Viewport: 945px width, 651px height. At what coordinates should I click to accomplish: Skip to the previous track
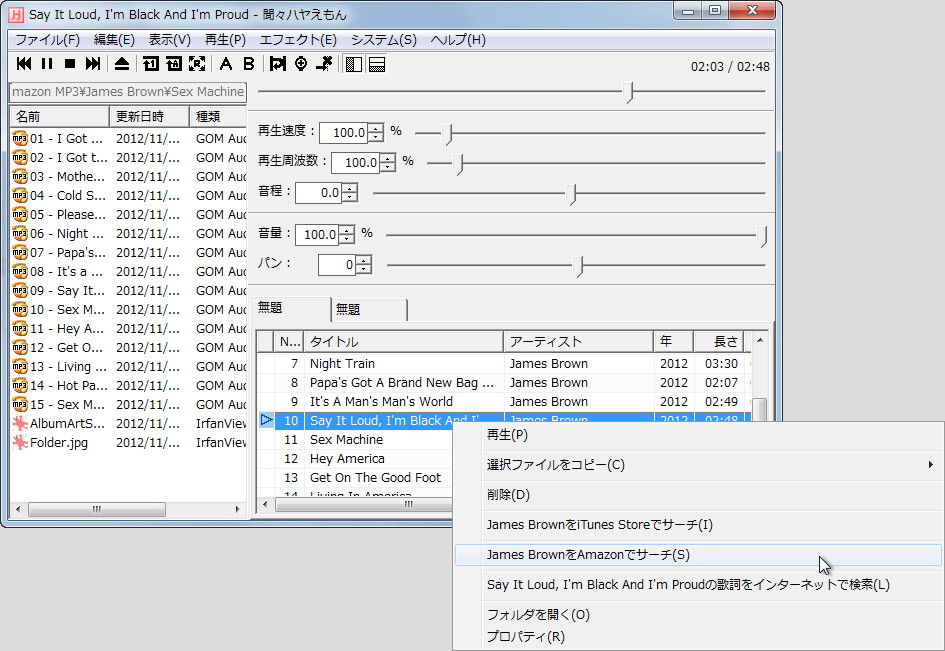(x=24, y=64)
